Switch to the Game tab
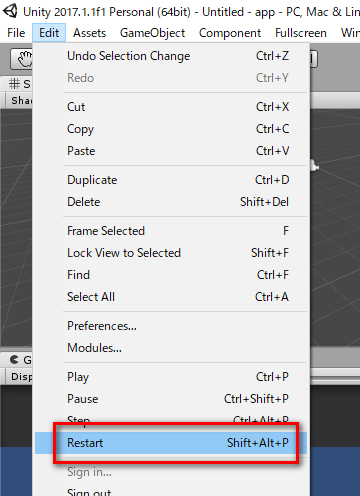360x496 pixels. (x=17, y=360)
